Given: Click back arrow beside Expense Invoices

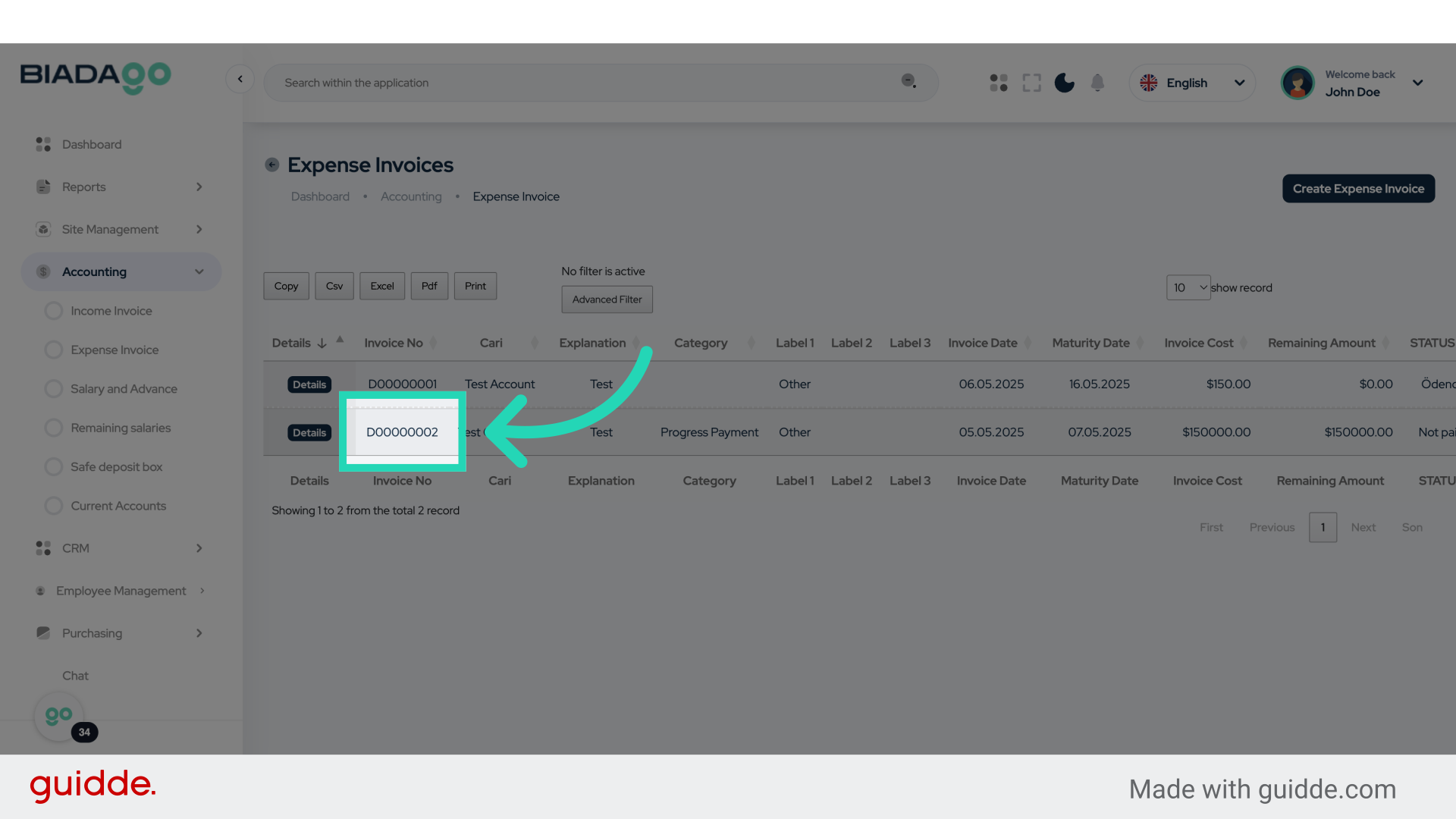Looking at the screenshot, I should click(x=271, y=165).
